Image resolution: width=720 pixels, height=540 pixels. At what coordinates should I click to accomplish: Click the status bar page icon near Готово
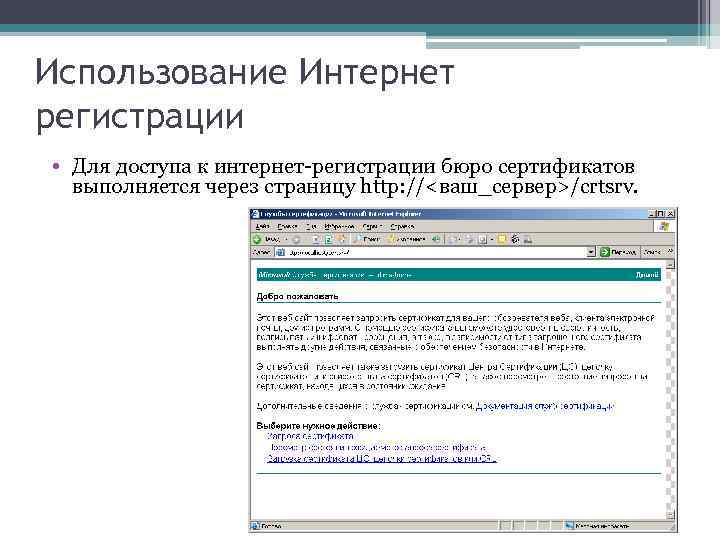click(x=255, y=526)
